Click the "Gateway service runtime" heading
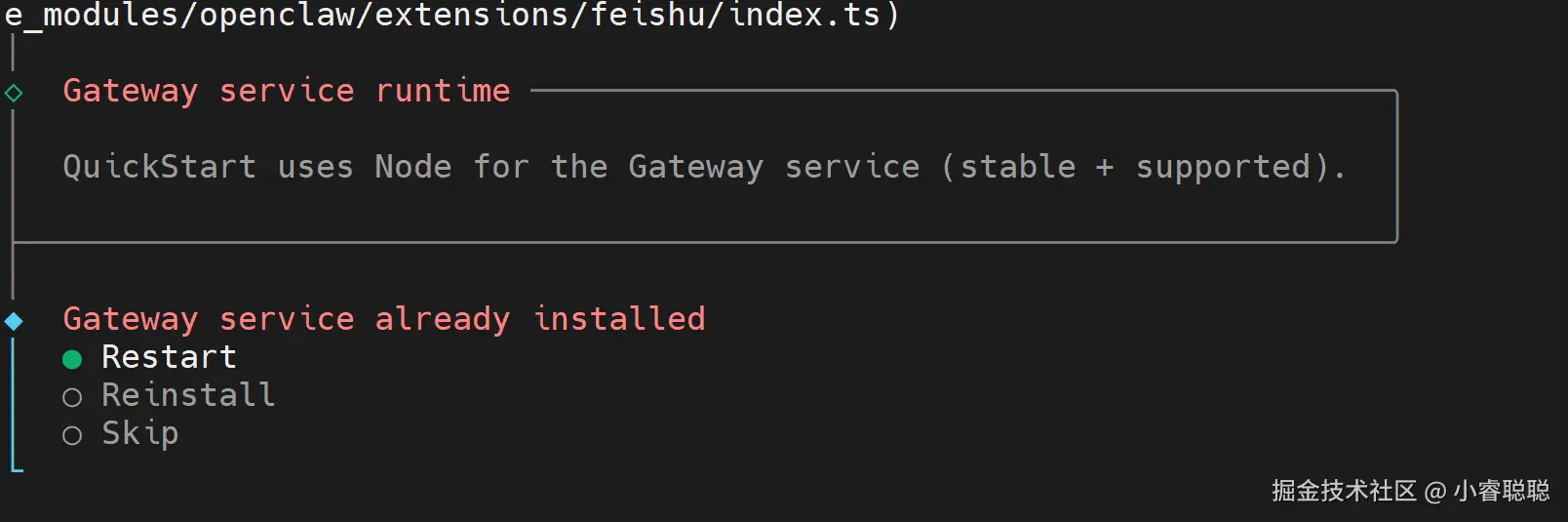The height and width of the screenshot is (522, 1568). [287, 91]
